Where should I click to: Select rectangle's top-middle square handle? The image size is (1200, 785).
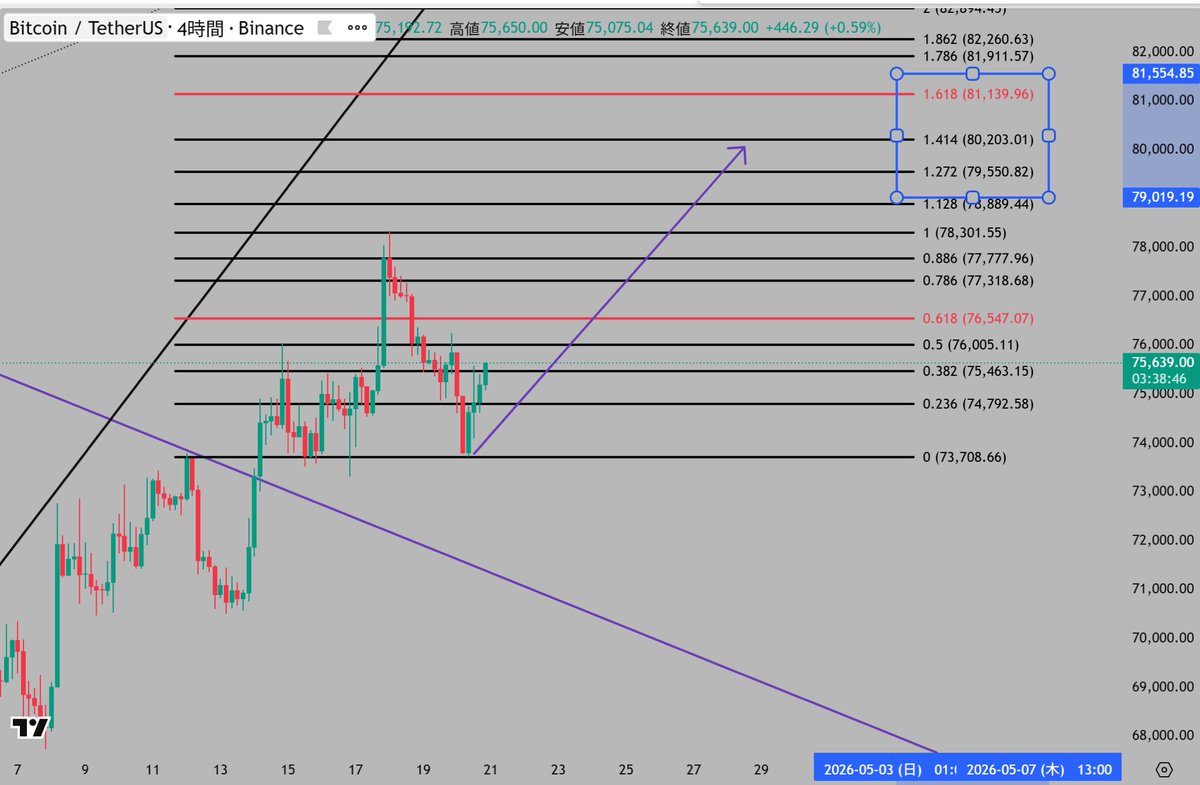click(x=972, y=74)
